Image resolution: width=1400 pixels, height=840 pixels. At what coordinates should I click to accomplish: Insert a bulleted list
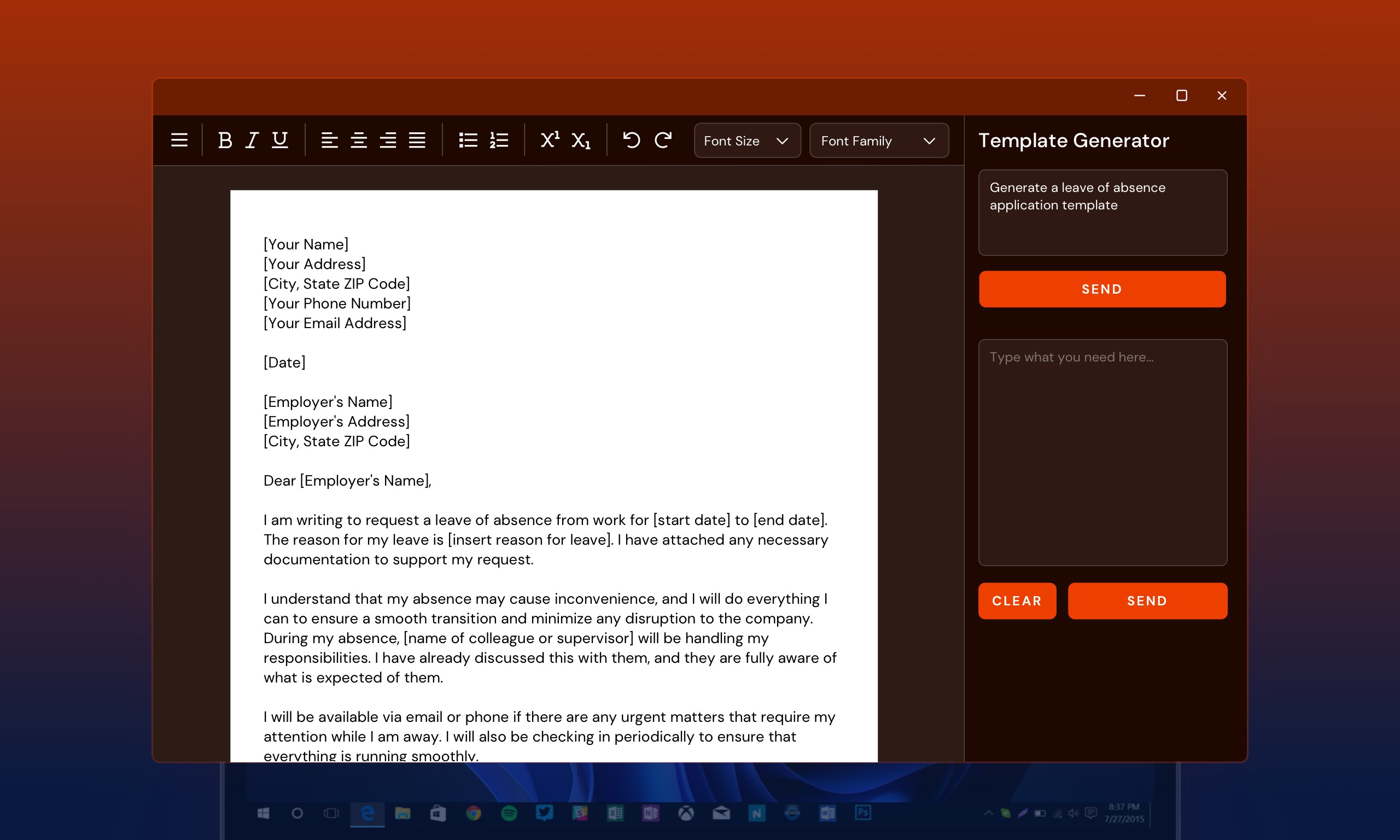(468, 140)
